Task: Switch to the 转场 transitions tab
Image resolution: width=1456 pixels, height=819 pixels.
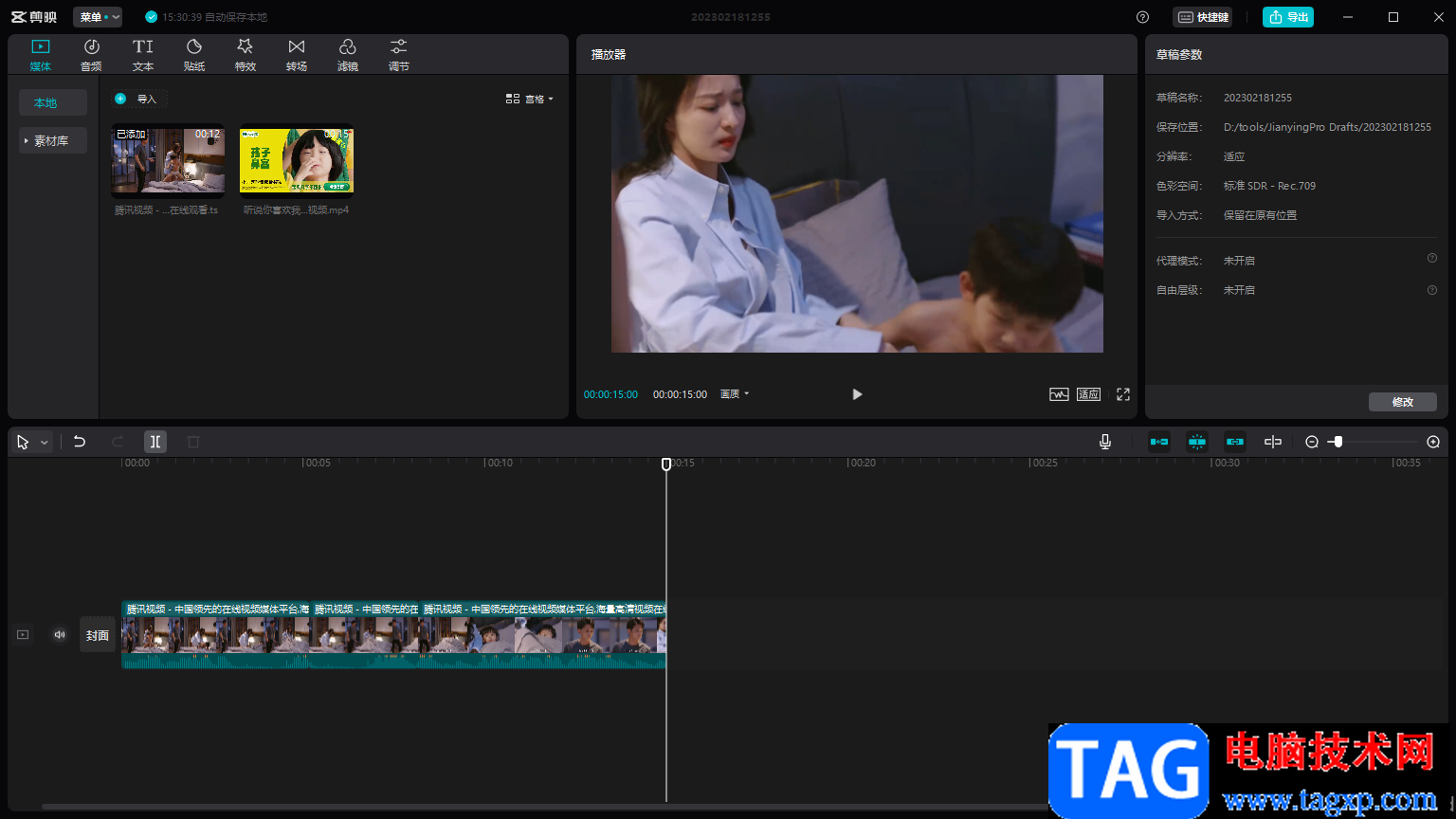Action: click(297, 55)
